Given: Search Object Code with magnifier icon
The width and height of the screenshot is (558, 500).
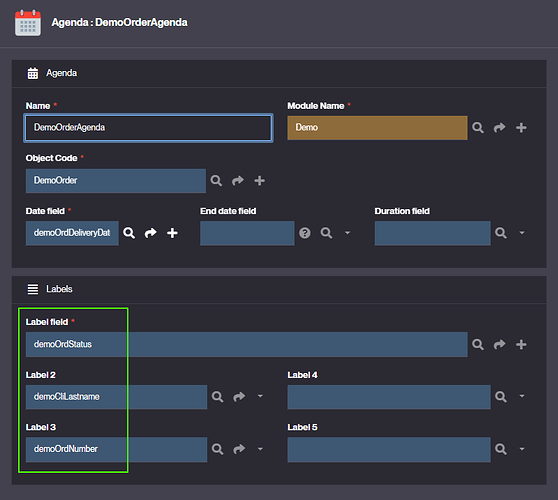Looking at the screenshot, I should pos(216,180).
